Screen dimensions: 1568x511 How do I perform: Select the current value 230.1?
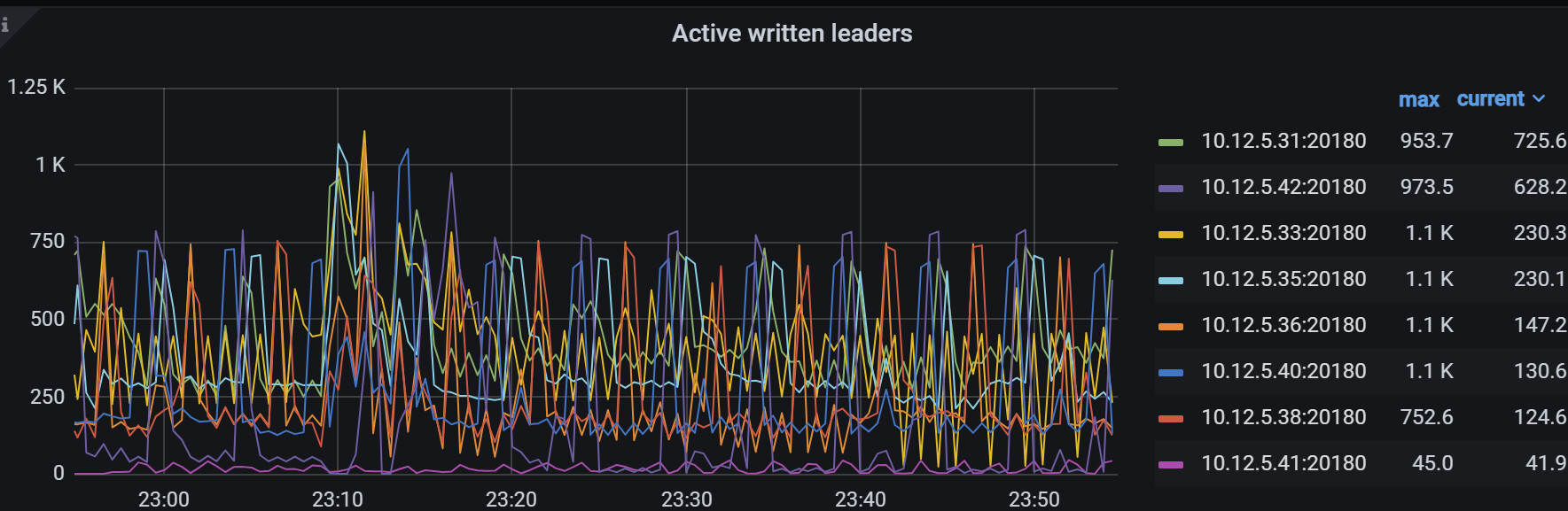click(x=1540, y=279)
